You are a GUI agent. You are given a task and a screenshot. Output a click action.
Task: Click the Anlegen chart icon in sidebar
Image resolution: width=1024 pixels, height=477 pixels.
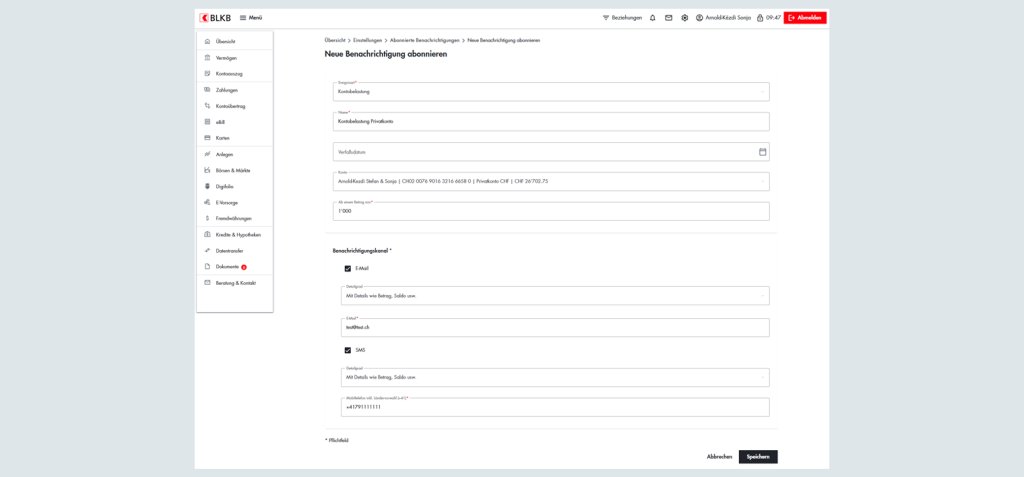pos(207,154)
